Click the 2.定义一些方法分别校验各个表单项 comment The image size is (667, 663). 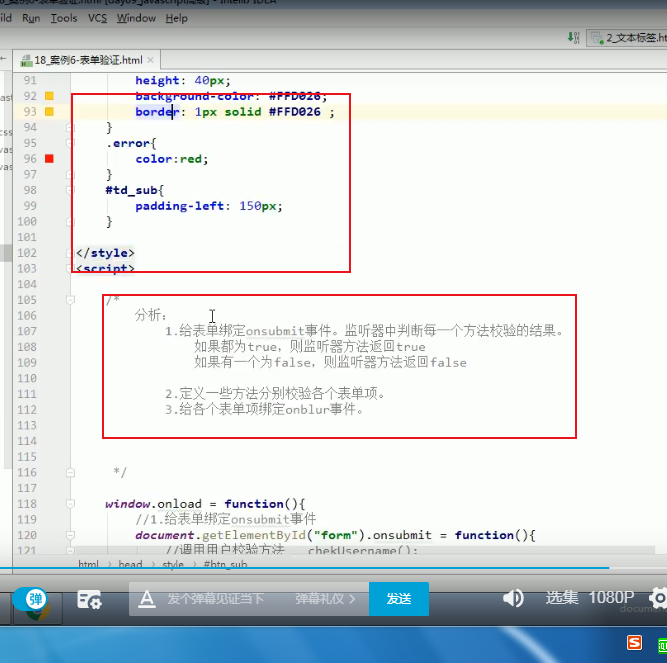pyautogui.click(x=275, y=394)
